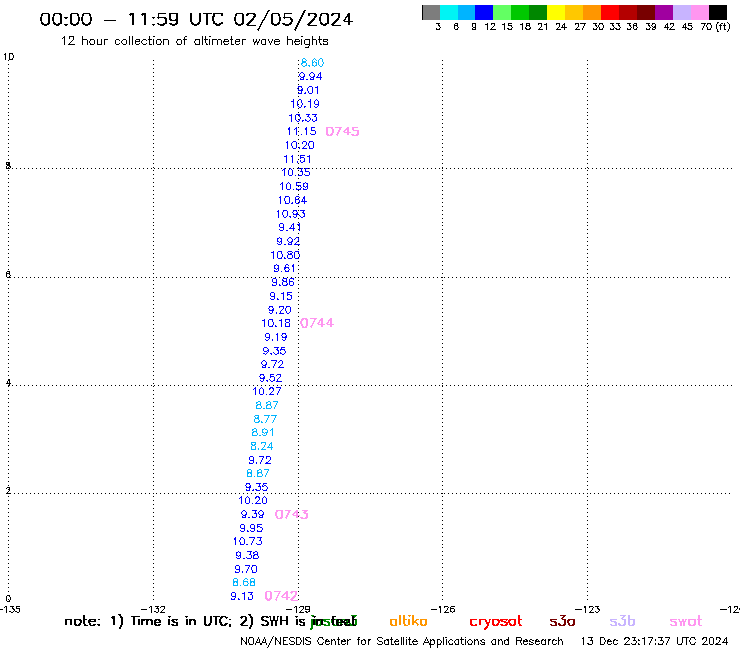The image size is (740, 650).
Task: Click the 9.01 wave height value
Action: (x=308, y=90)
